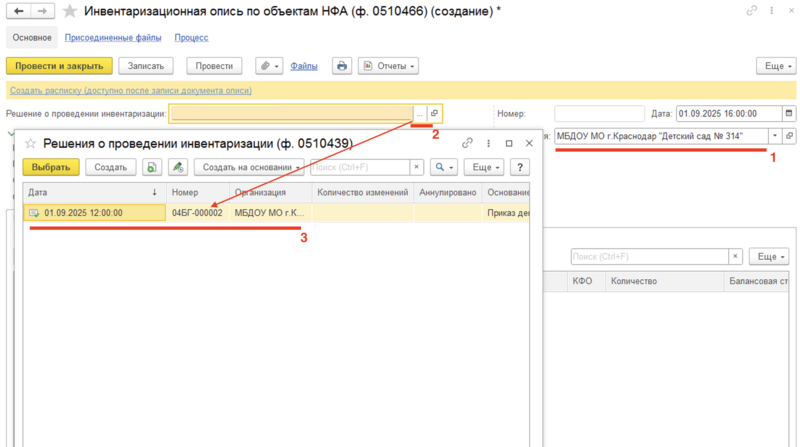This screenshot has width=800, height=447.
Task: Click the yellow Выбрать button
Action: [50, 168]
